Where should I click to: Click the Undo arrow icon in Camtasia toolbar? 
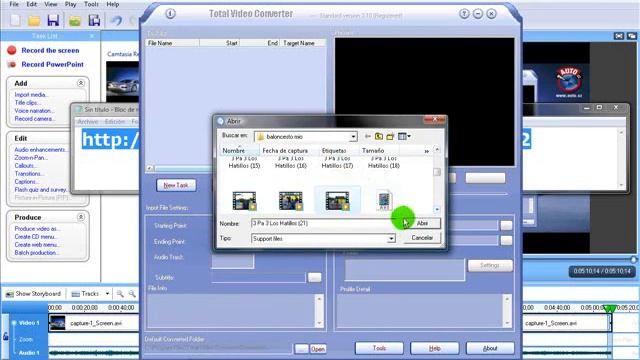(x=117, y=20)
